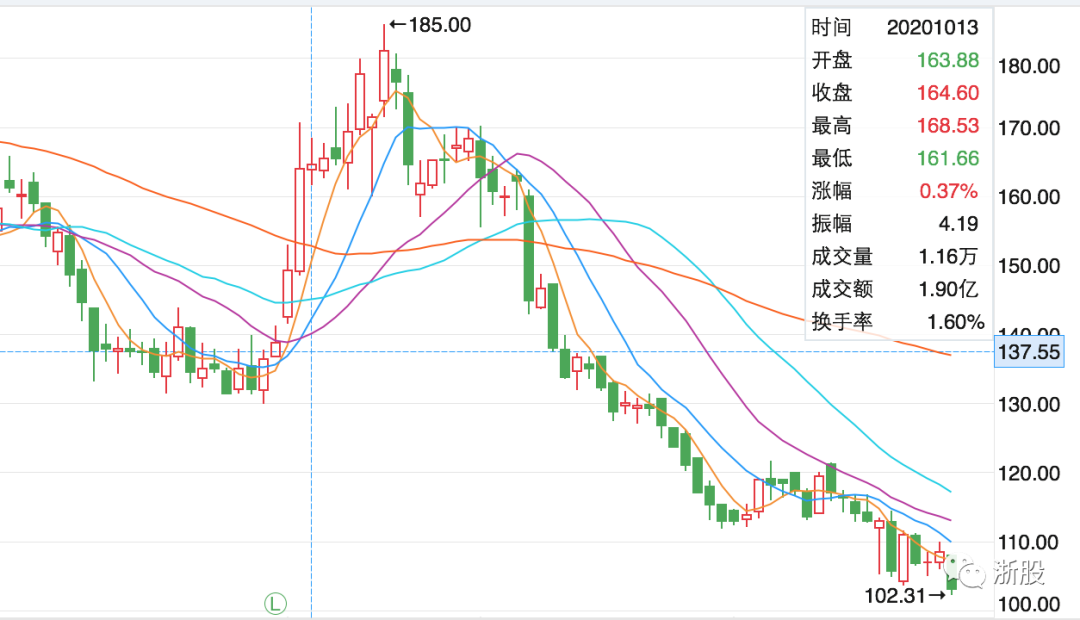The image size is (1080, 620).
Task: Select the 成交量 value 1.16万
Action: click(948, 256)
